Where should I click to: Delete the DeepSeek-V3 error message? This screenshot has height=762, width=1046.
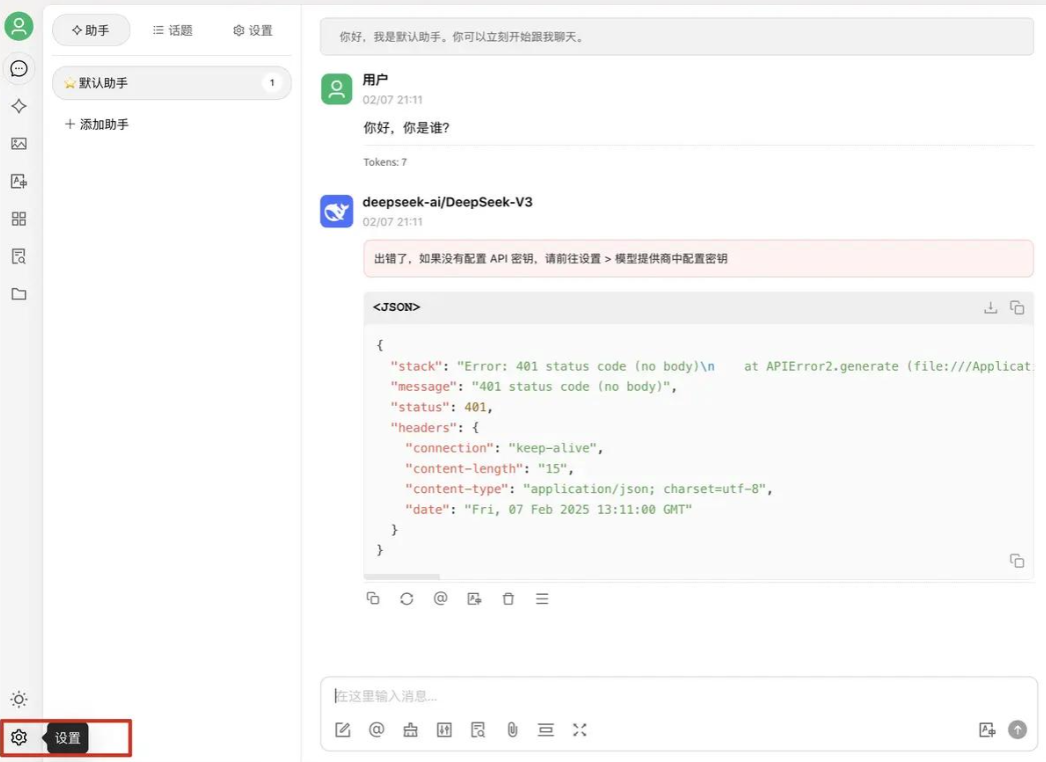(x=508, y=599)
